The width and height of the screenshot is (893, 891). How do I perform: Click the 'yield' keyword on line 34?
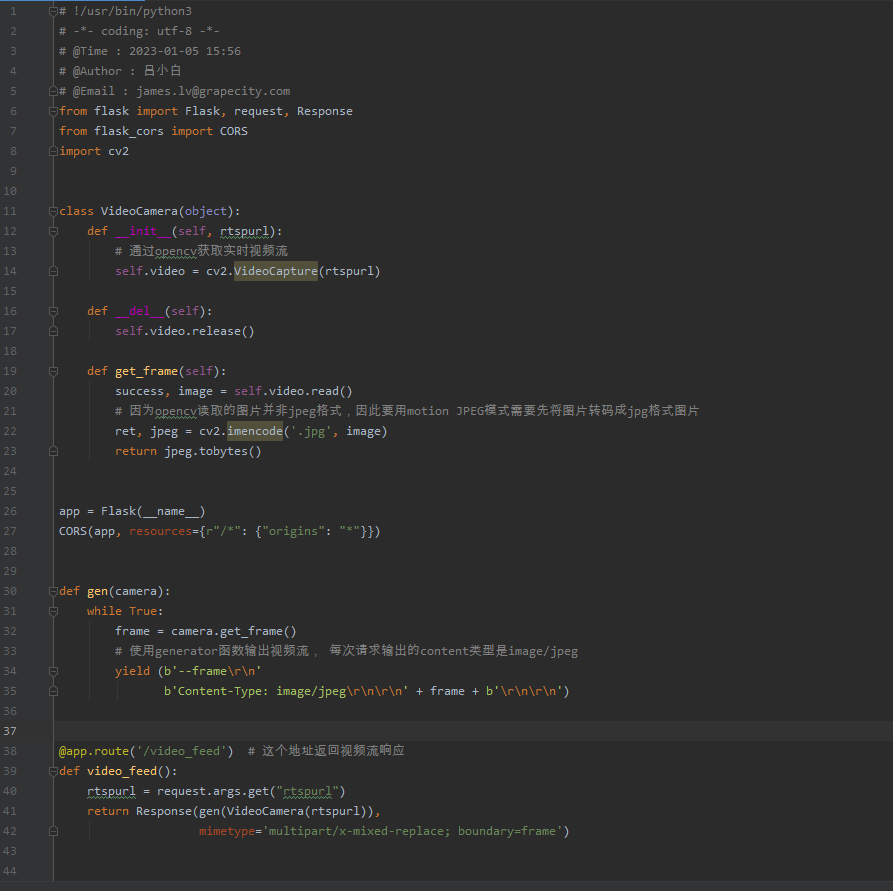point(132,671)
